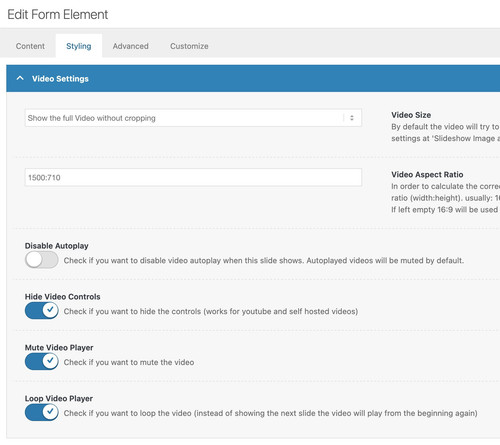Click 'Check if you want to mute the video' text
500x445 pixels.
point(129,362)
